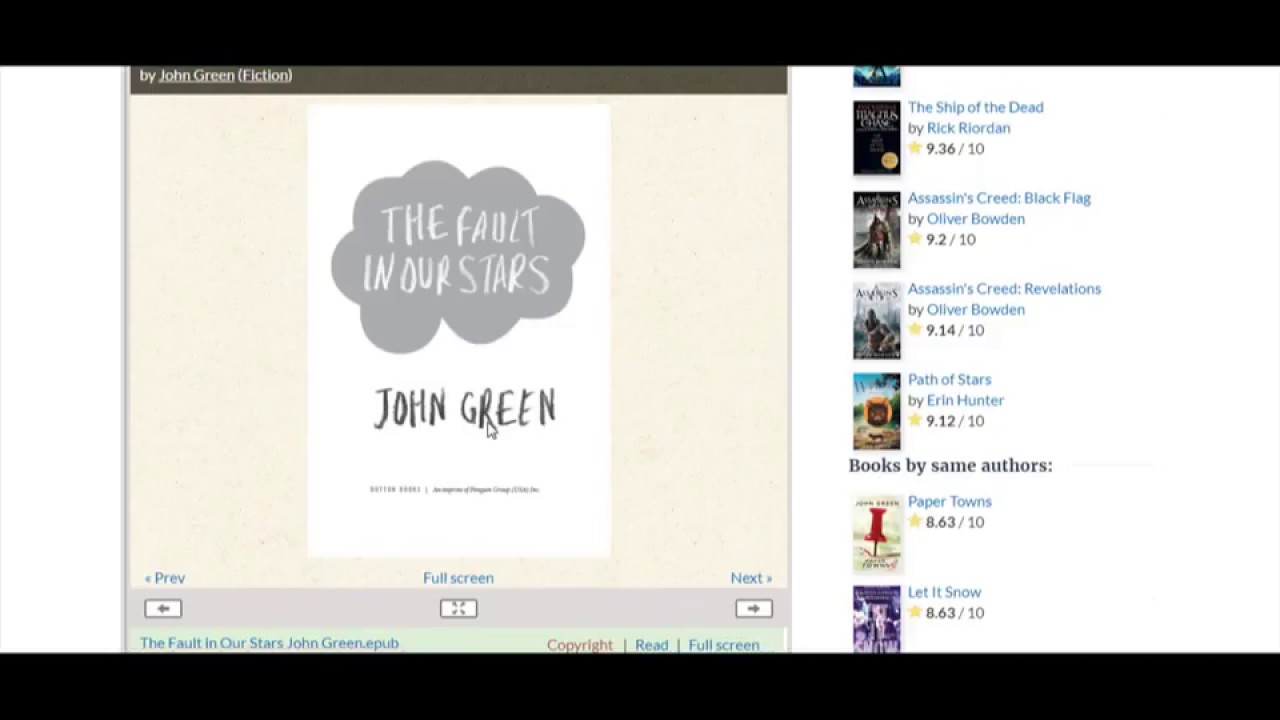Open Erin Hunter author link
1280x720 pixels.
(x=965, y=400)
